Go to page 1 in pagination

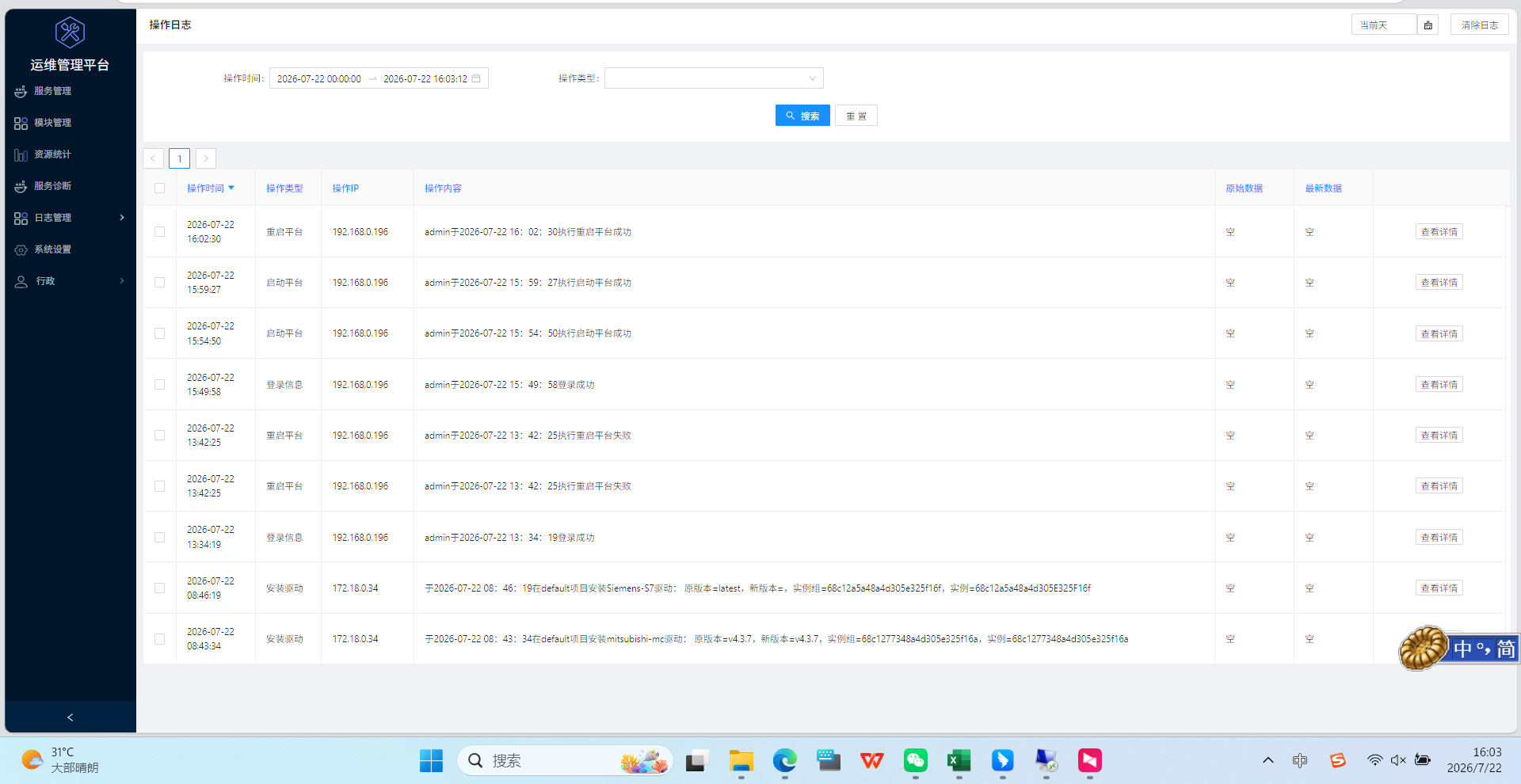click(179, 158)
